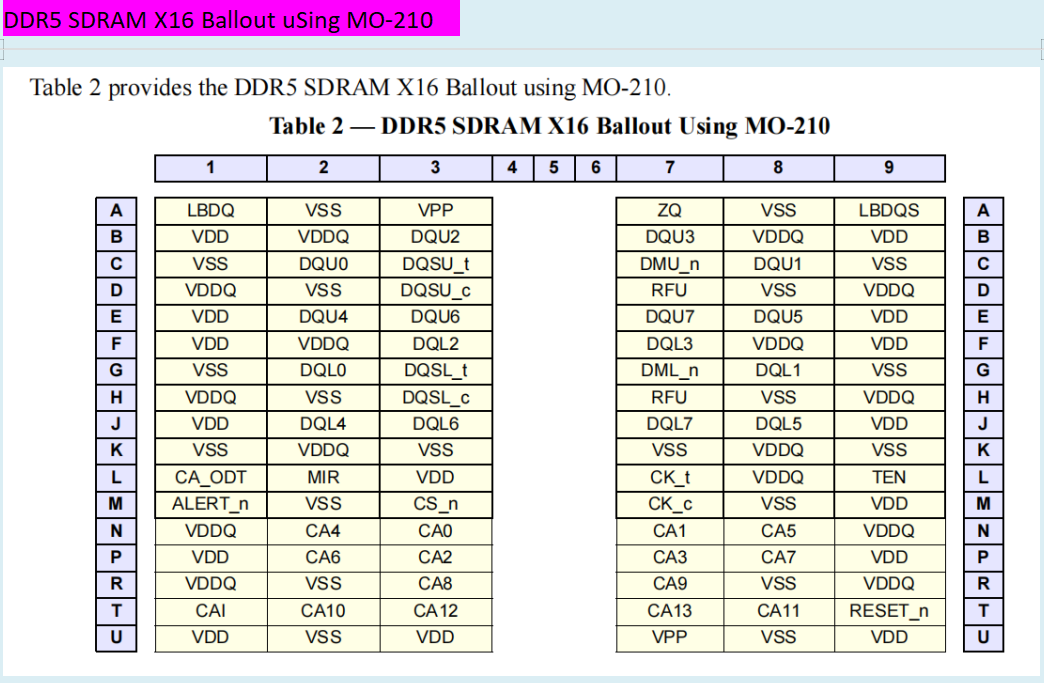Select the LBDQS cell
The image size is (1044, 683).
click(889, 210)
